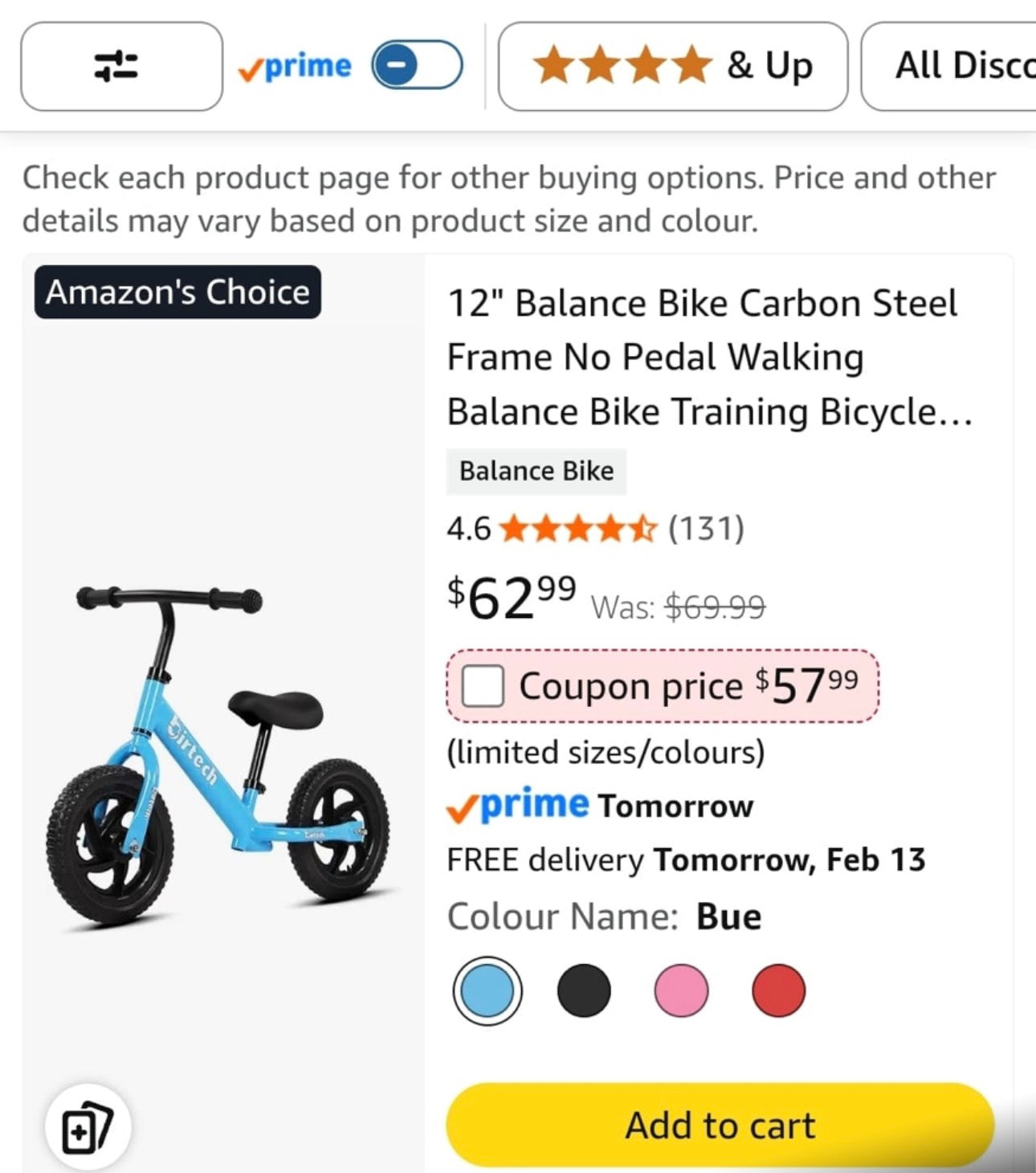Select the black colour option
1036x1173 pixels.
(584, 990)
